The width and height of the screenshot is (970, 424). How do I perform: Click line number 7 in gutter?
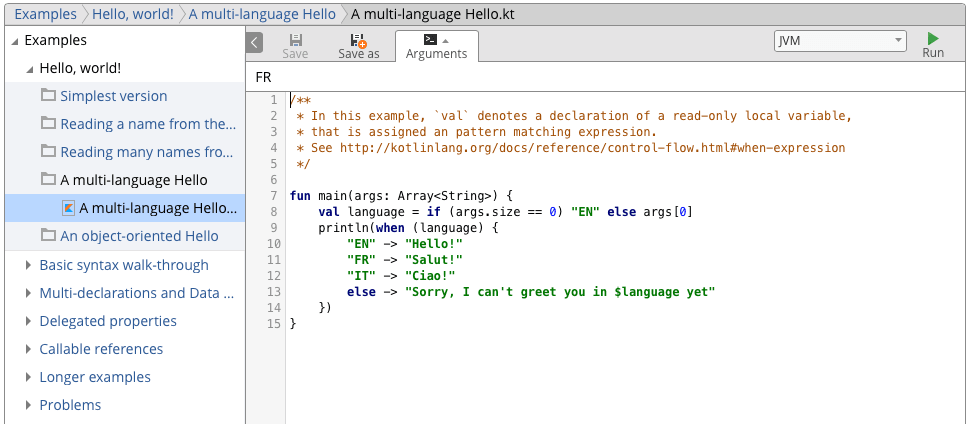point(274,196)
